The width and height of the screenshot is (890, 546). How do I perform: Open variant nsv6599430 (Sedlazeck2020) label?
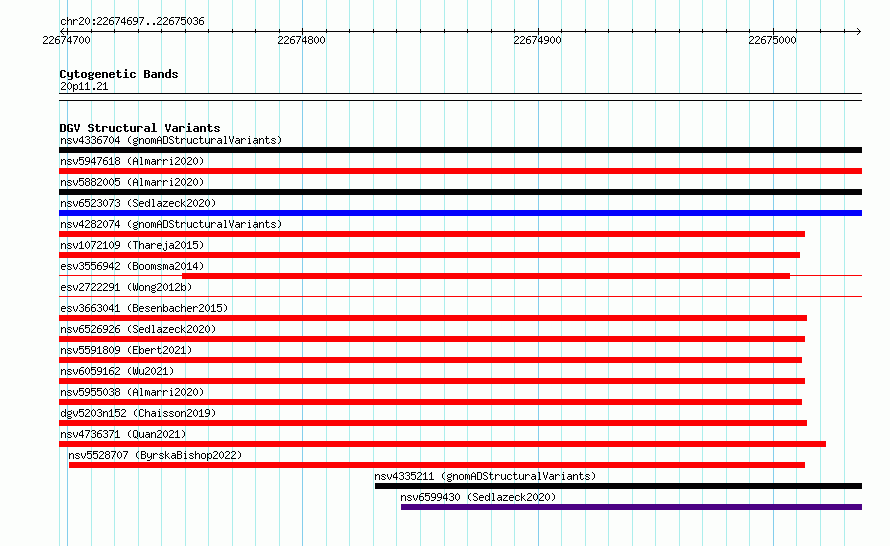[478, 497]
